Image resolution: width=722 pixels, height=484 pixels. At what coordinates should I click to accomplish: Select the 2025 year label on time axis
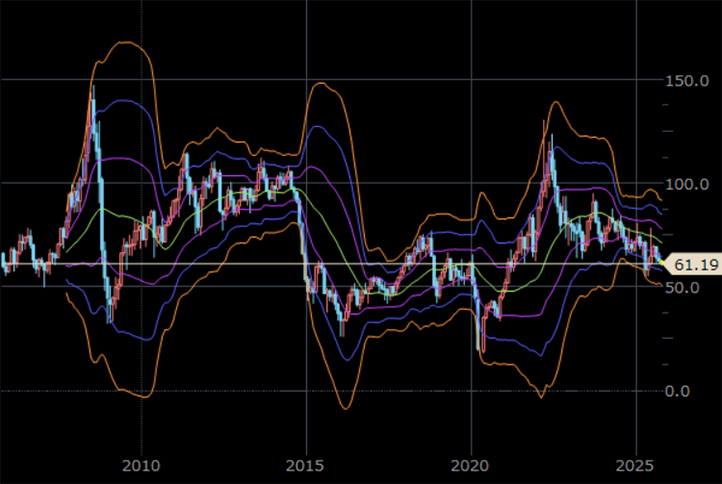(x=635, y=466)
